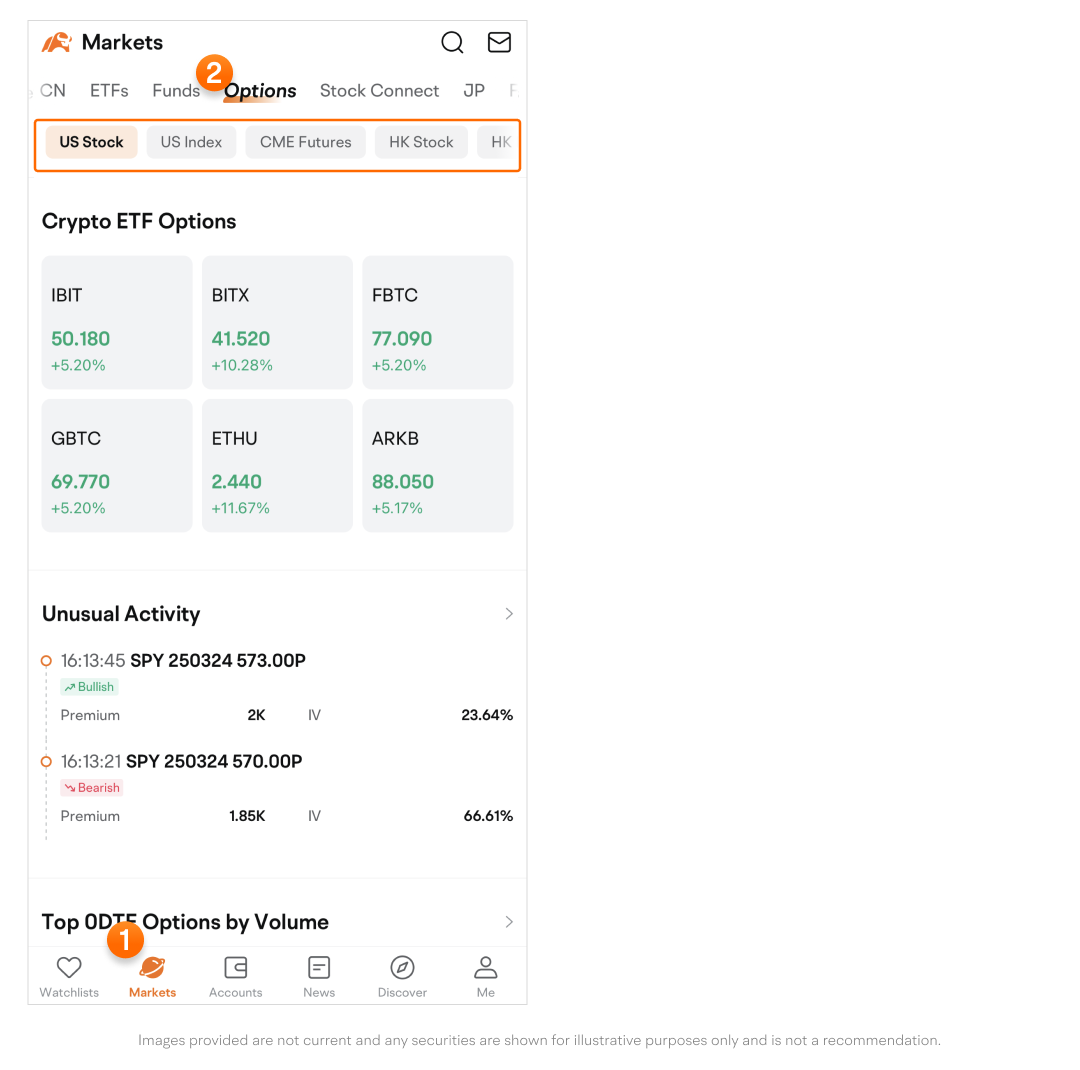This screenshot has width=1080, height=1070.
Task: Select the US Index filter chip
Action: (191, 142)
